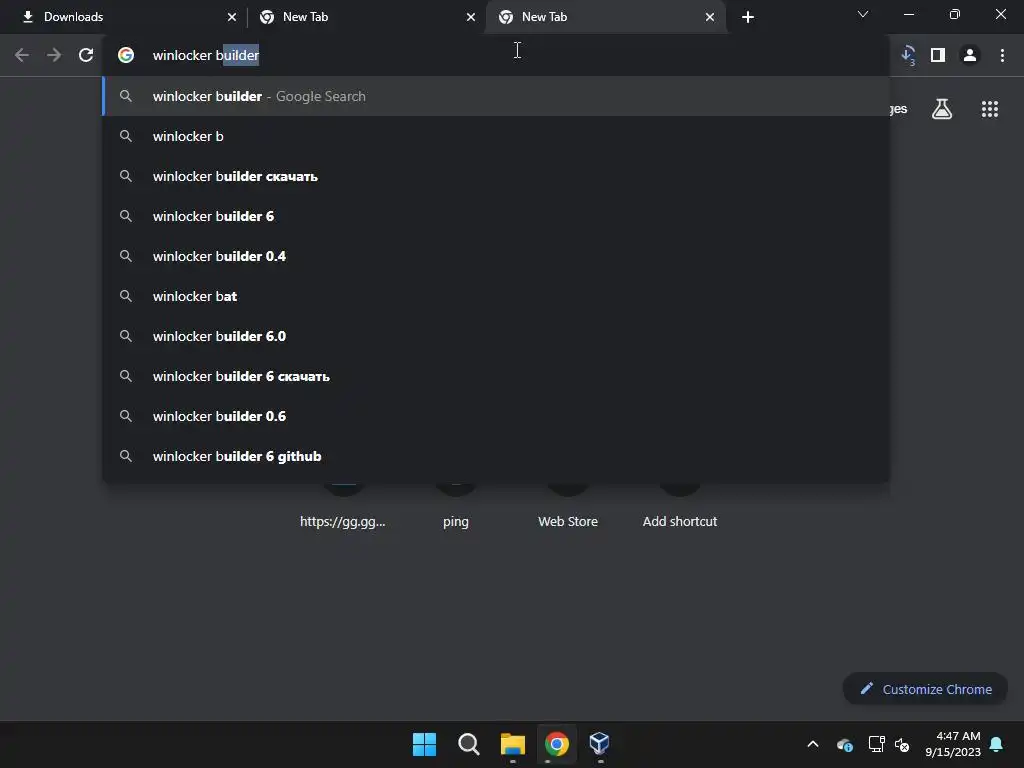The width and height of the screenshot is (1024, 768).
Task: Pick the 'winlocker bat' suggestion
Action: coord(496,296)
